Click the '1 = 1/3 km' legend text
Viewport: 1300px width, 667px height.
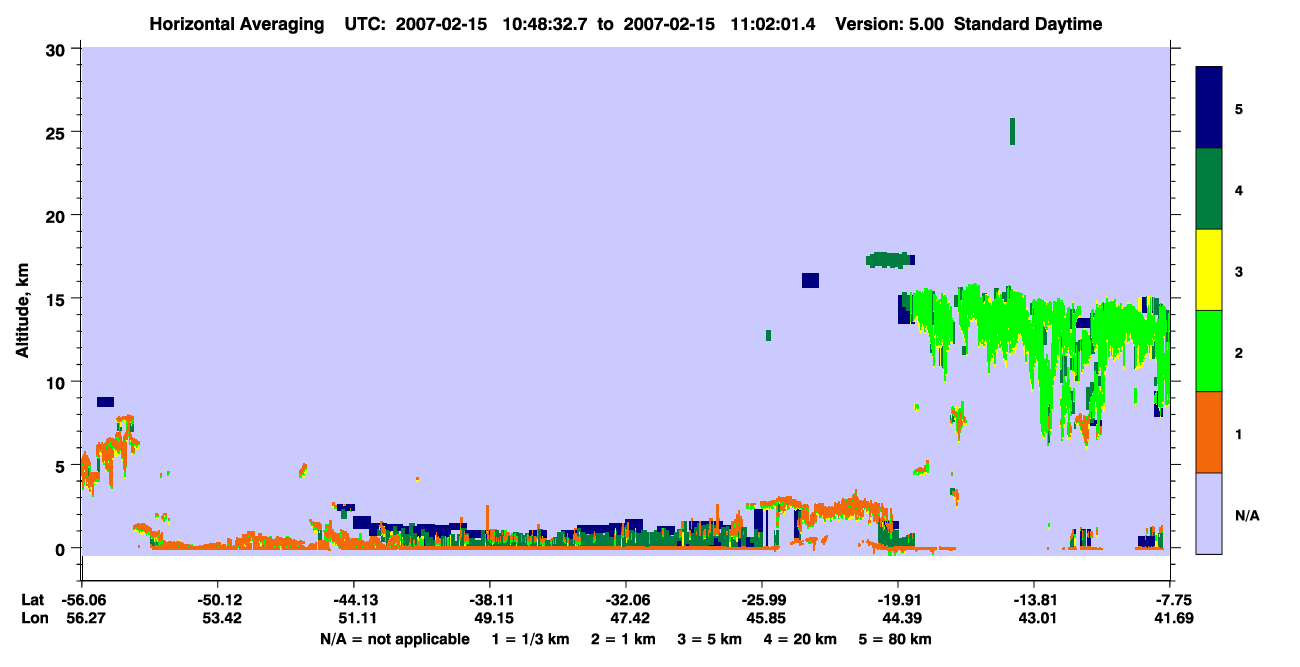(532, 639)
